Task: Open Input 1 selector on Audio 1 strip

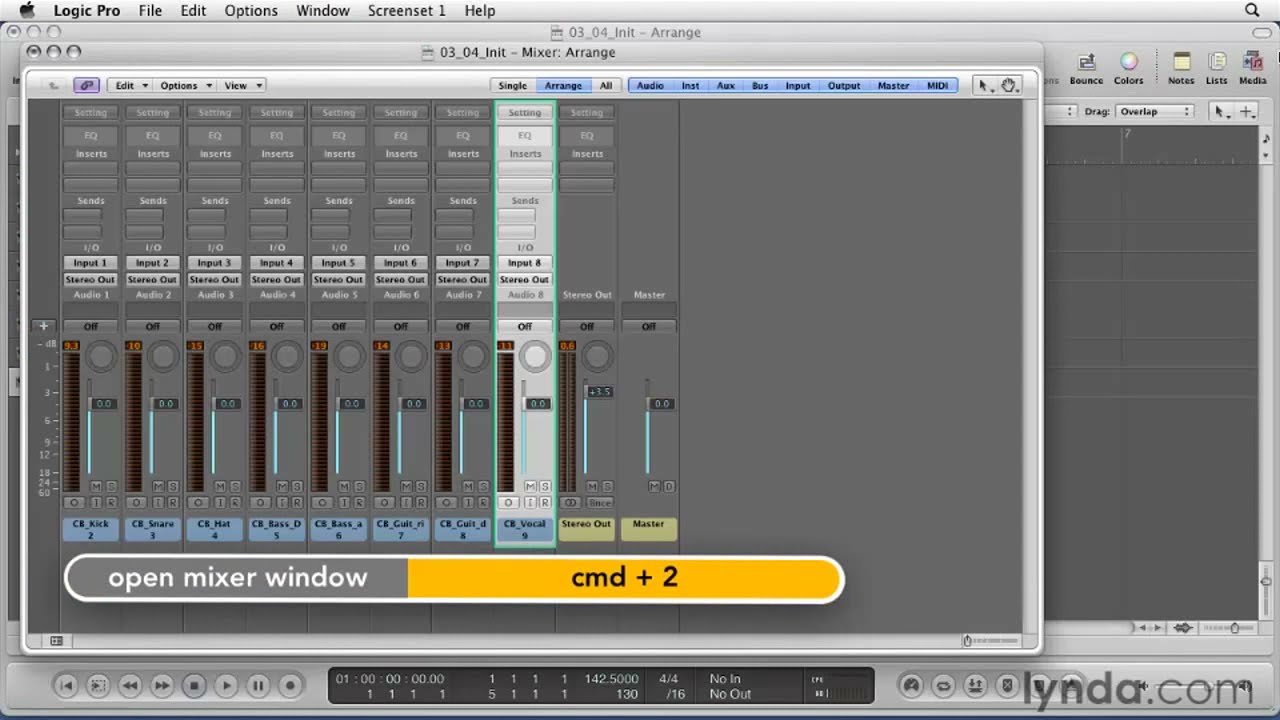Action: click(x=91, y=263)
